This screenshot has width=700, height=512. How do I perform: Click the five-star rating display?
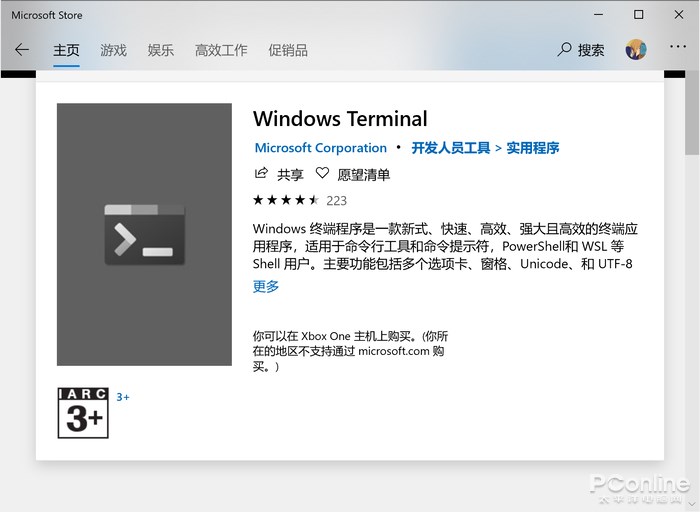[x=286, y=200]
